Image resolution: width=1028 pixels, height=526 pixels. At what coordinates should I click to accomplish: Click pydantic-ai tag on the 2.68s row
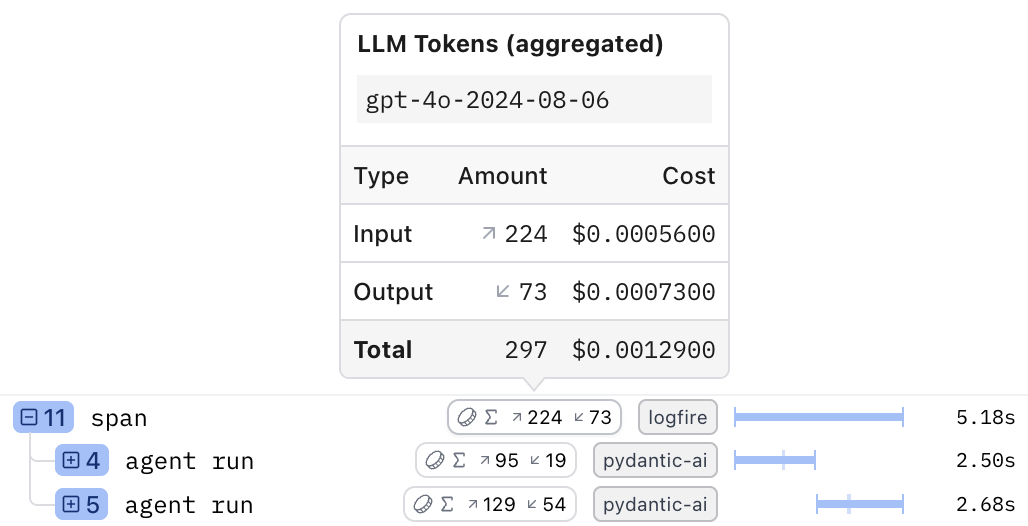click(655, 505)
